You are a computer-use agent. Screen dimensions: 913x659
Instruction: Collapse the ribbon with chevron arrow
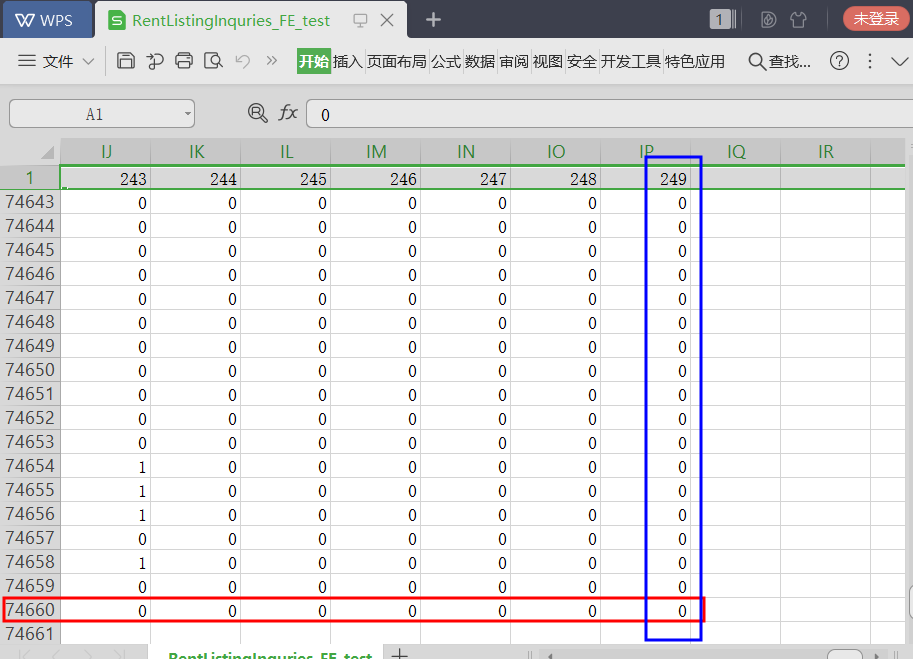click(900, 61)
